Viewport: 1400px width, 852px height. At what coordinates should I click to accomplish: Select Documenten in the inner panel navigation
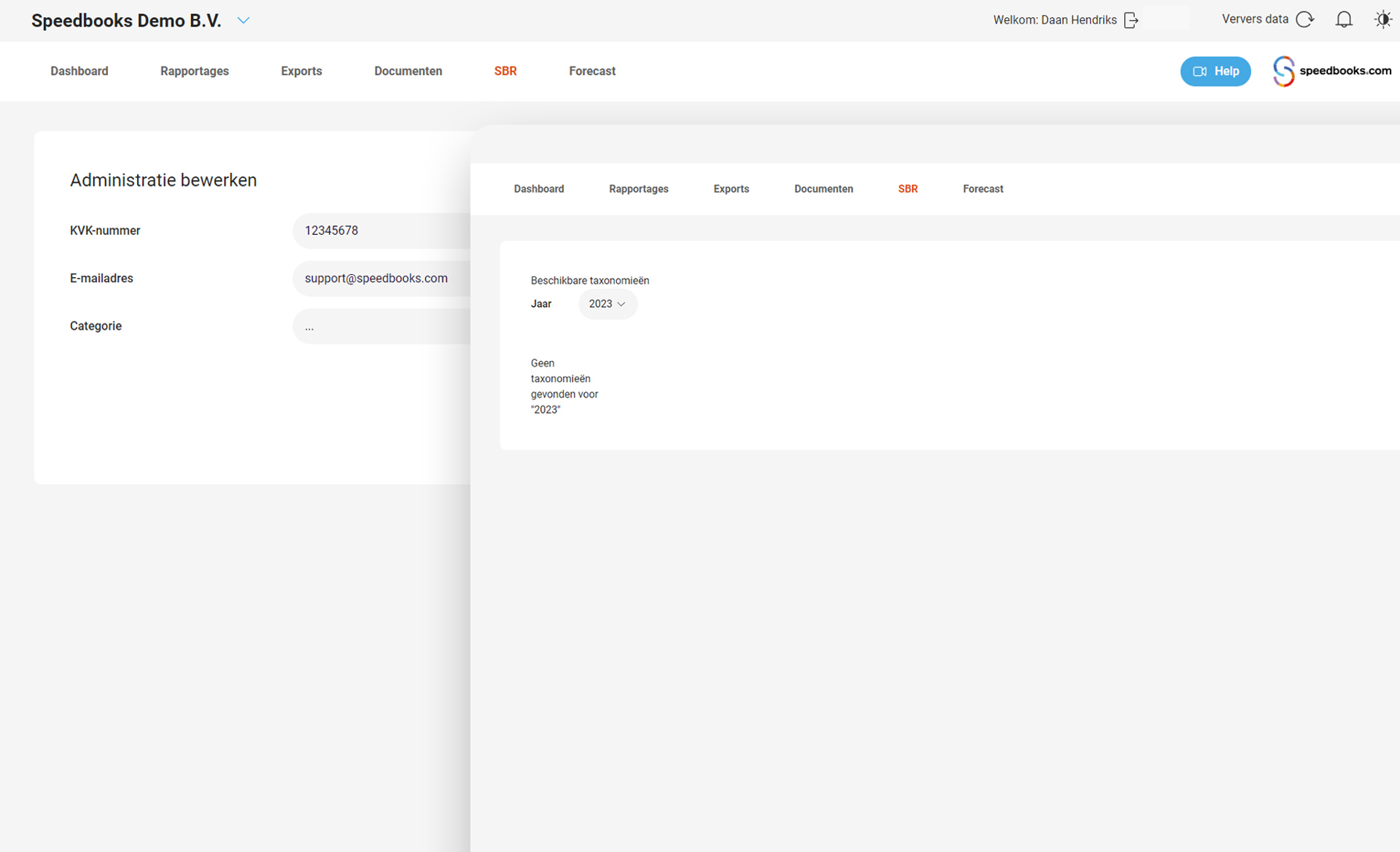point(823,189)
